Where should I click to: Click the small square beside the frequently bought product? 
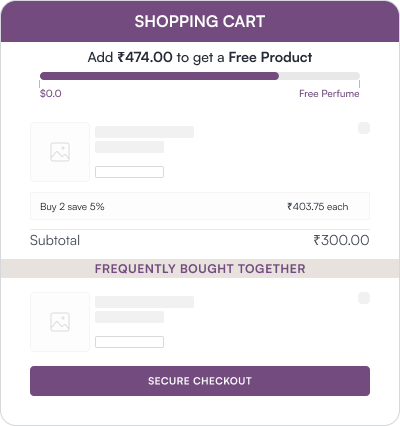pyautogui.click(x=364, y=298)
